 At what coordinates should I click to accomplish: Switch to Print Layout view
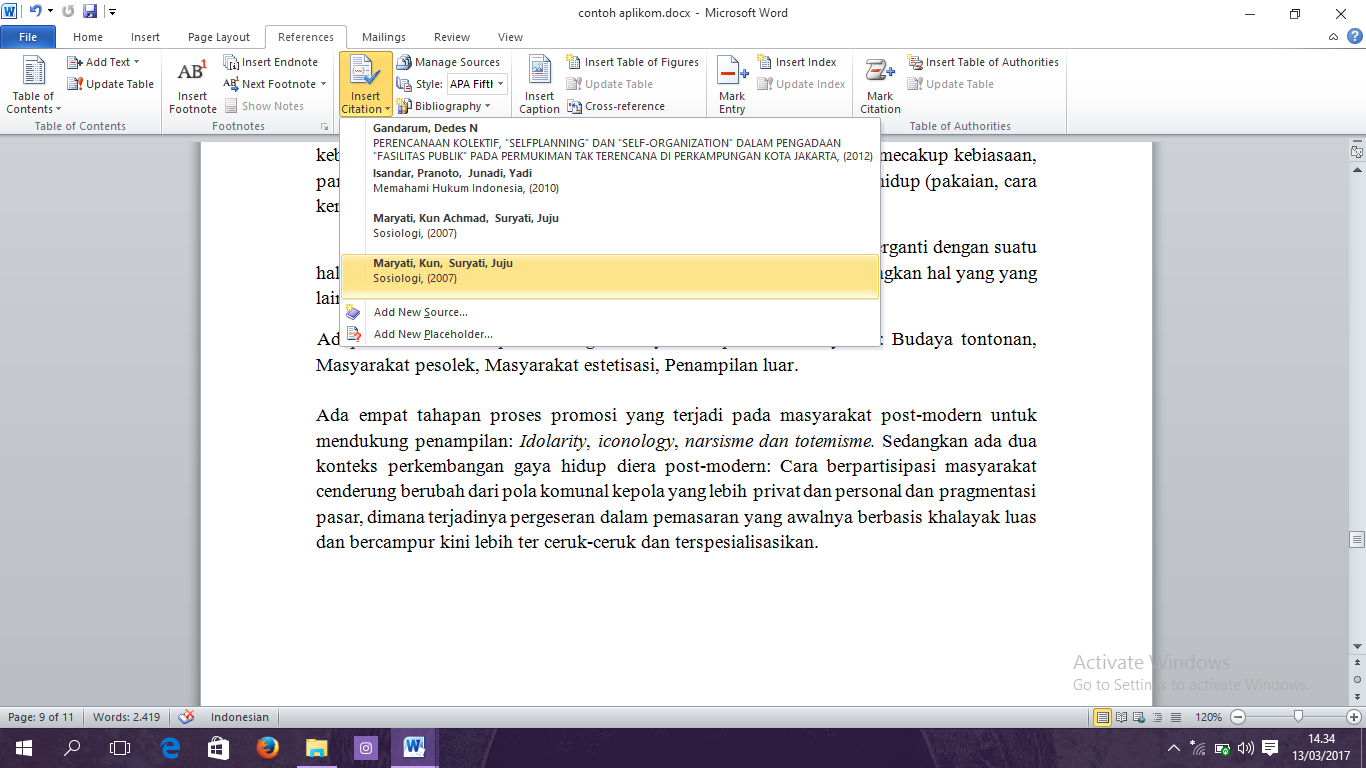(1103, 717)
